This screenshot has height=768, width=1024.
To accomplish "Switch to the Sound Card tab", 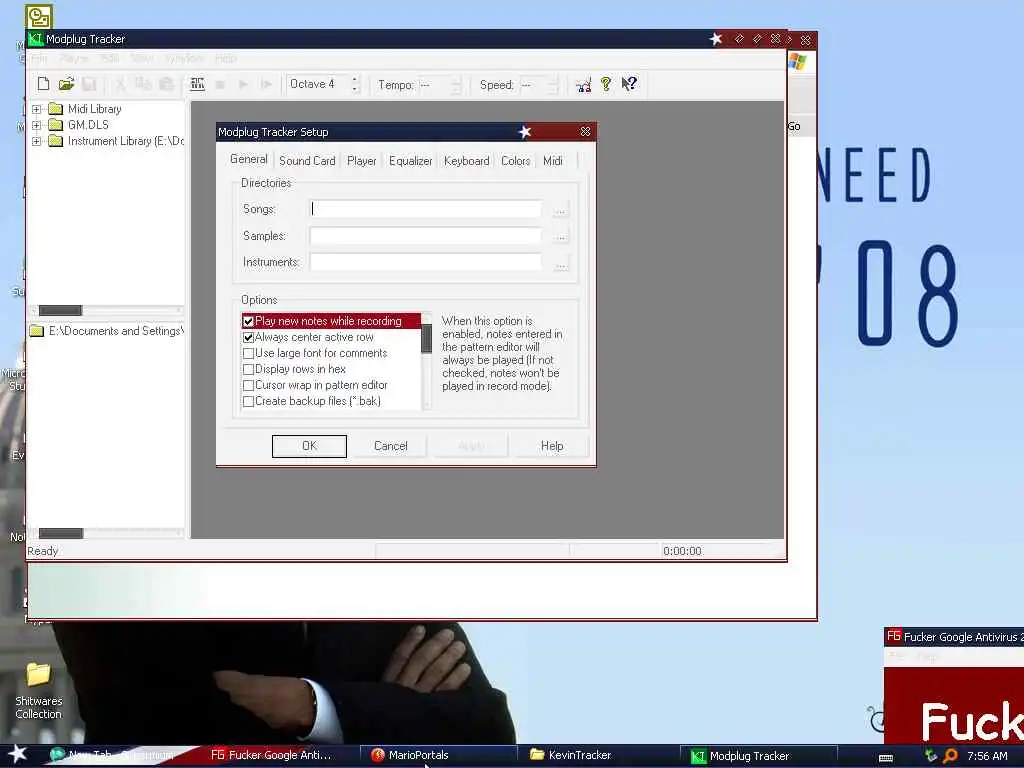I will (307, 161).
